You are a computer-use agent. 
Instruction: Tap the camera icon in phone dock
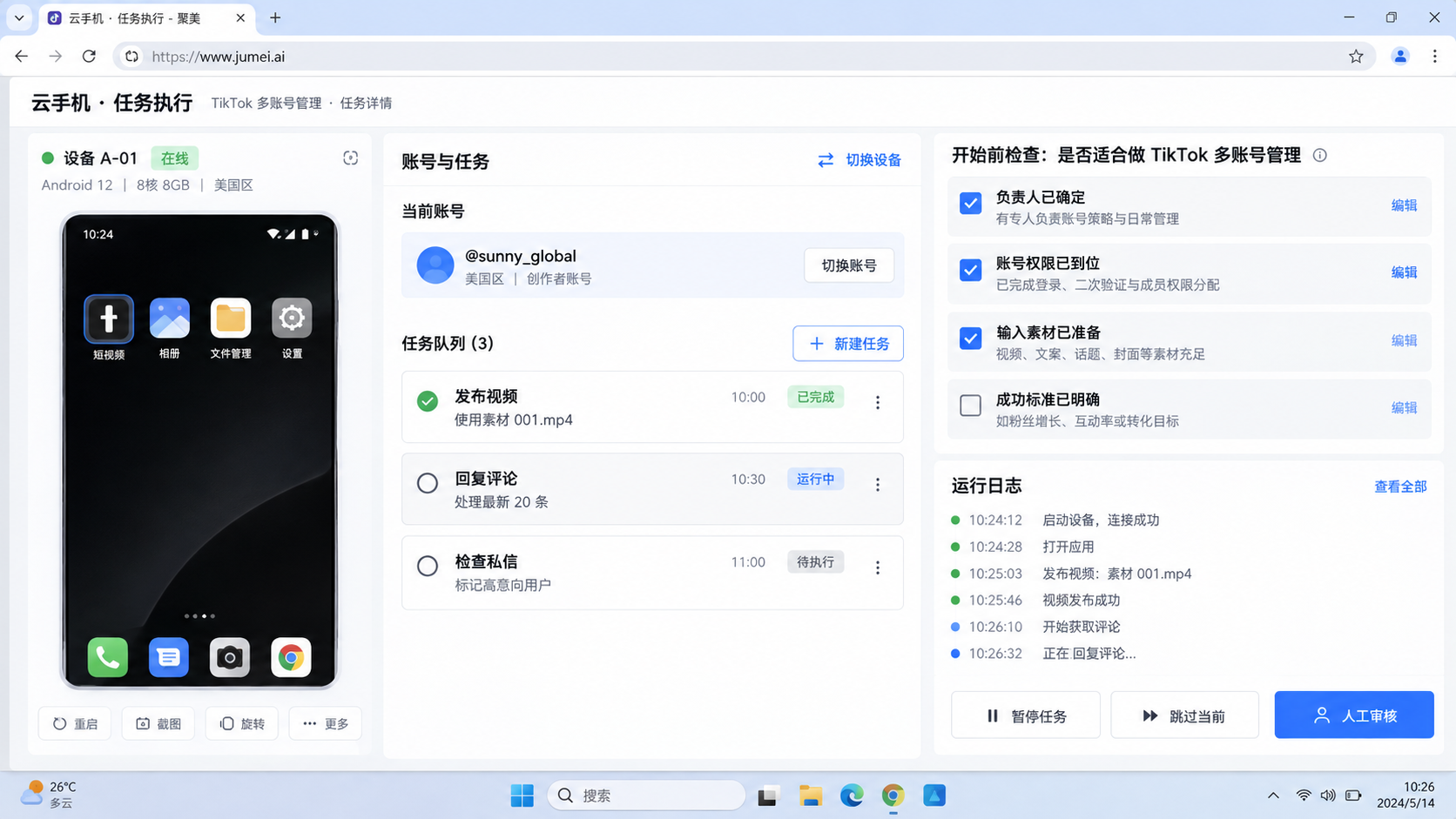point(230,657)
